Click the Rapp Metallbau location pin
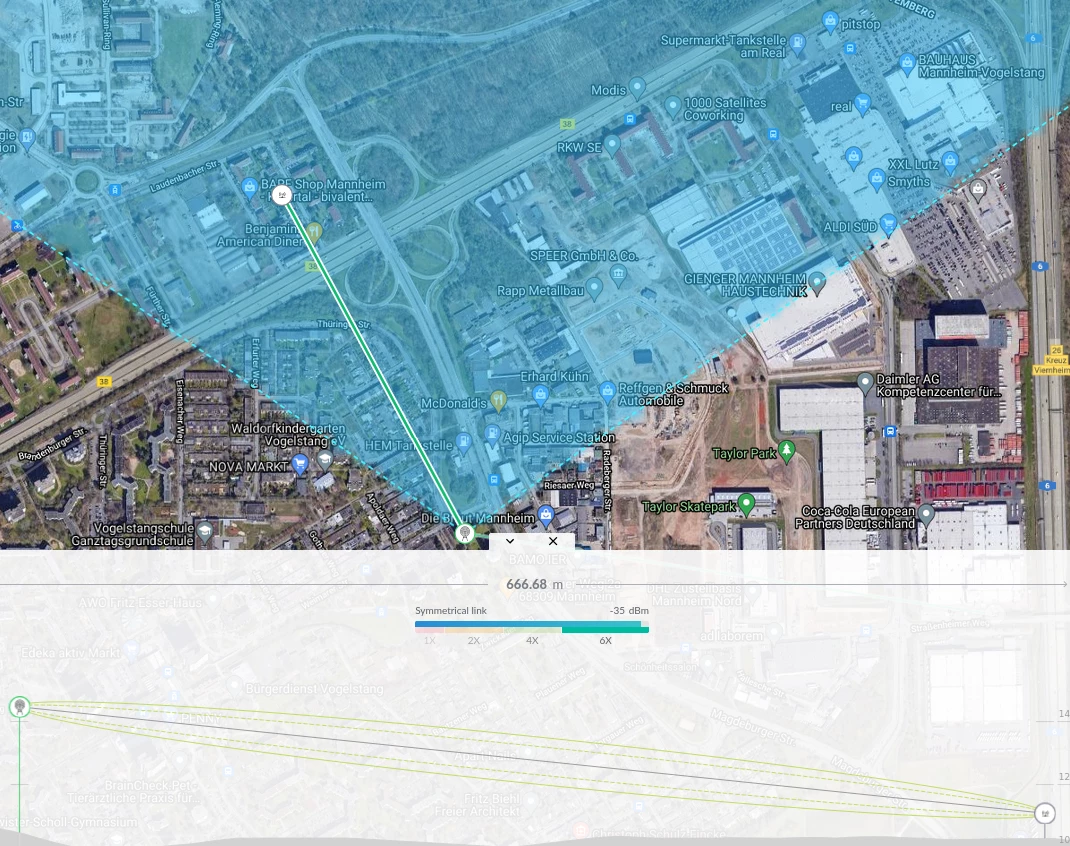 [594, 288]
